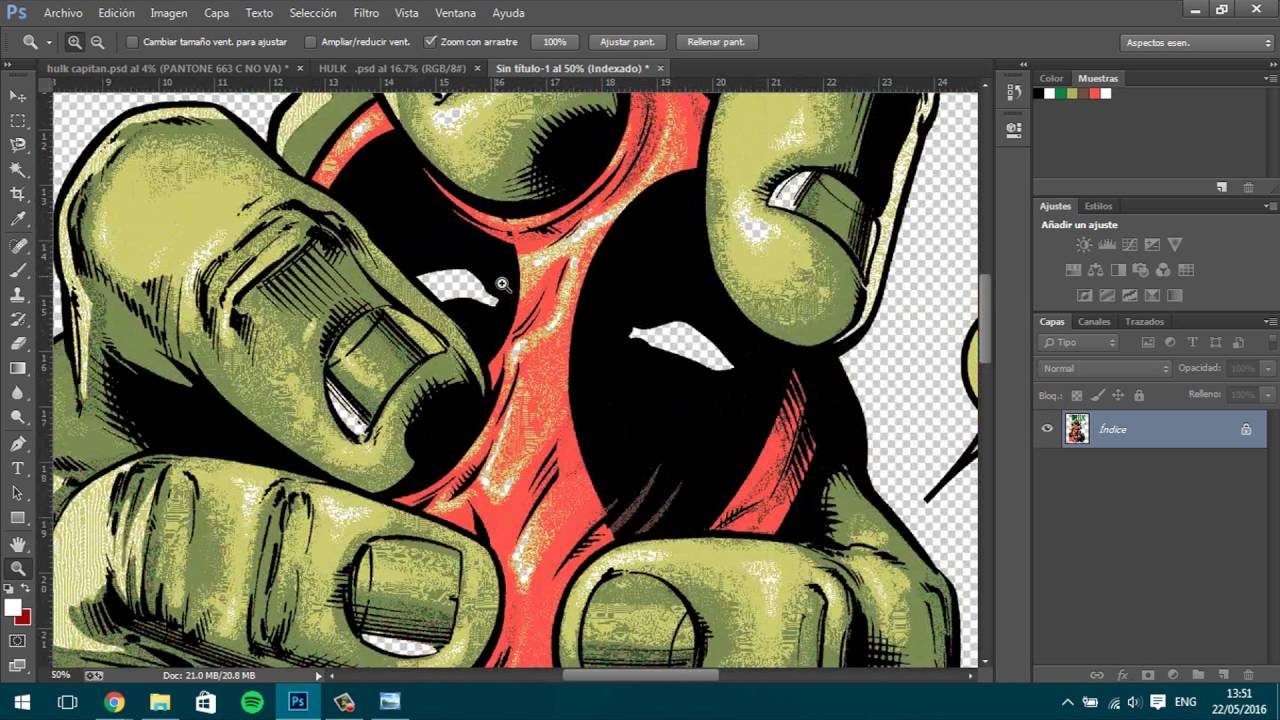Image resolution: width=1280 pixels, height=720 pixels.
Task: Open the Opacidad dropdown arrow
Action: tap(1268, 369)
